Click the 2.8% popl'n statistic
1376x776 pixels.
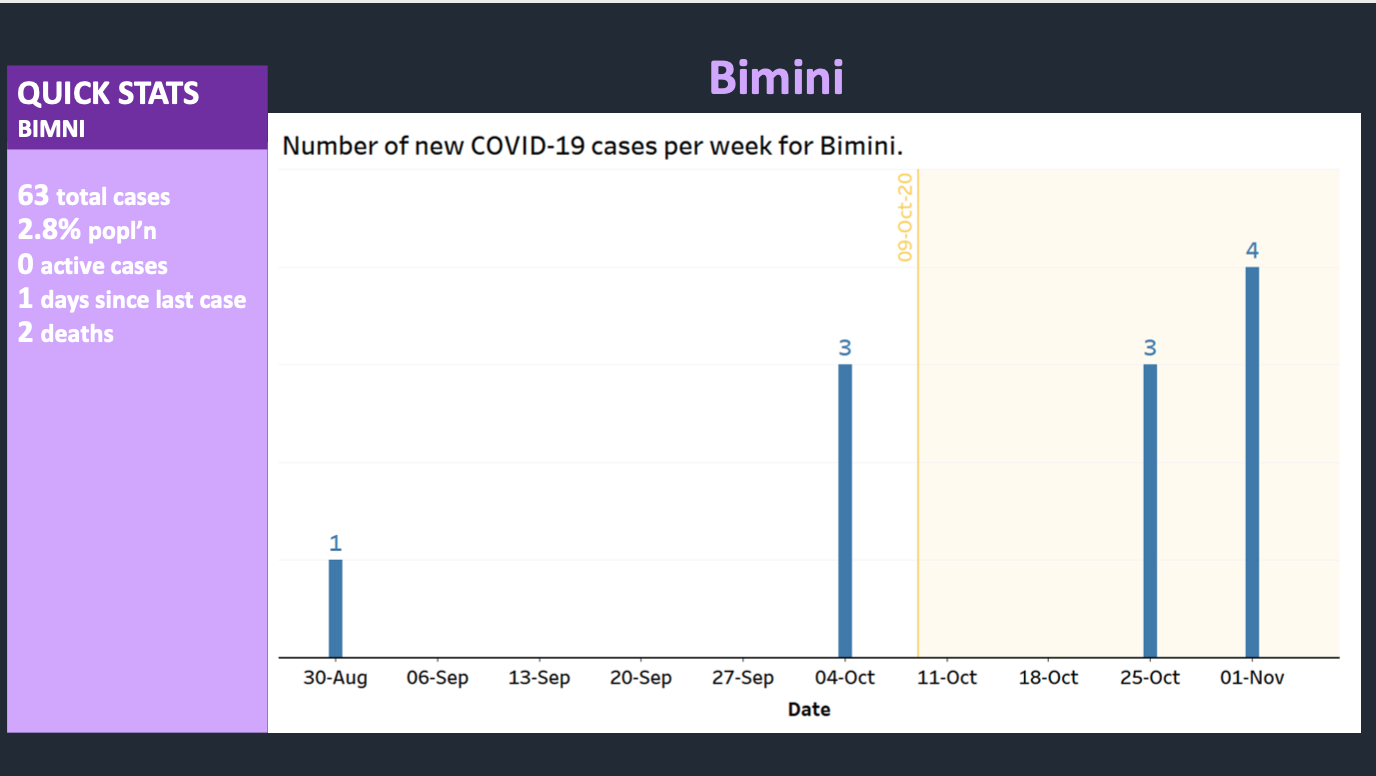click(x=87, y=230)
